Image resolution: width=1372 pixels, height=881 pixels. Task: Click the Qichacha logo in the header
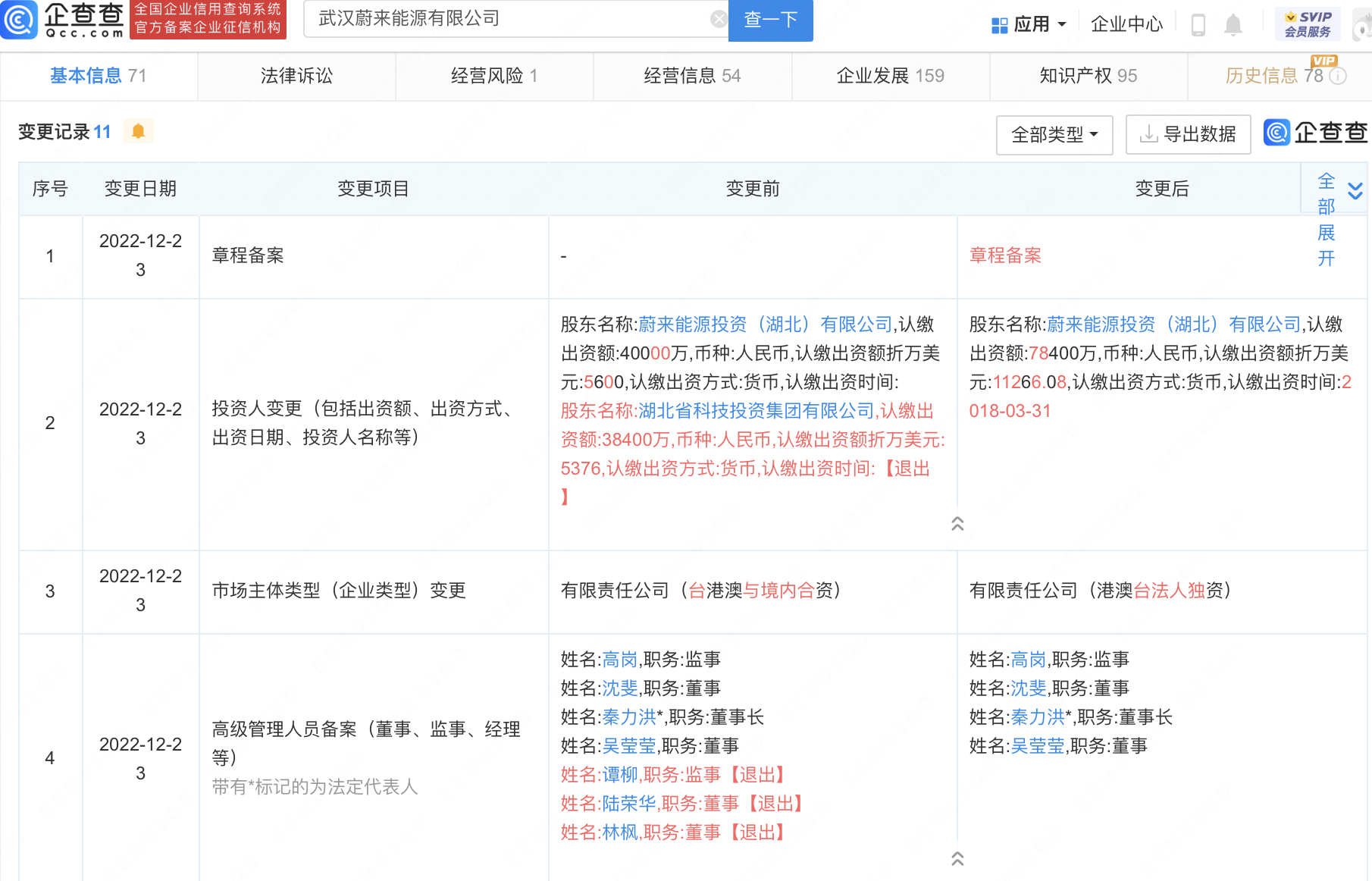point(62,20)
